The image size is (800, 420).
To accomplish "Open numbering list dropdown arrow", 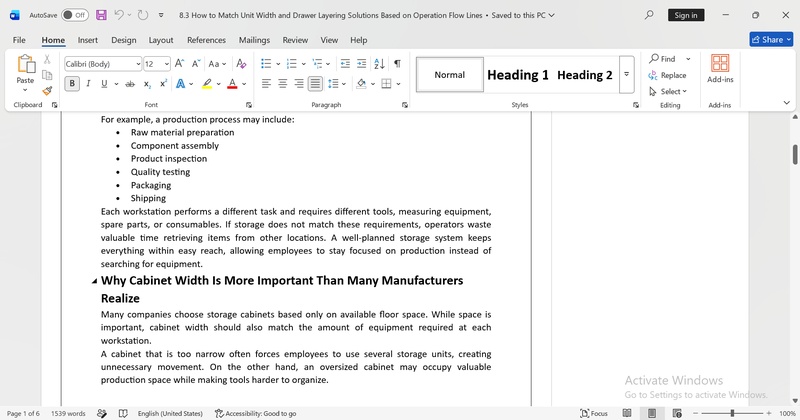I will point(304,64).
